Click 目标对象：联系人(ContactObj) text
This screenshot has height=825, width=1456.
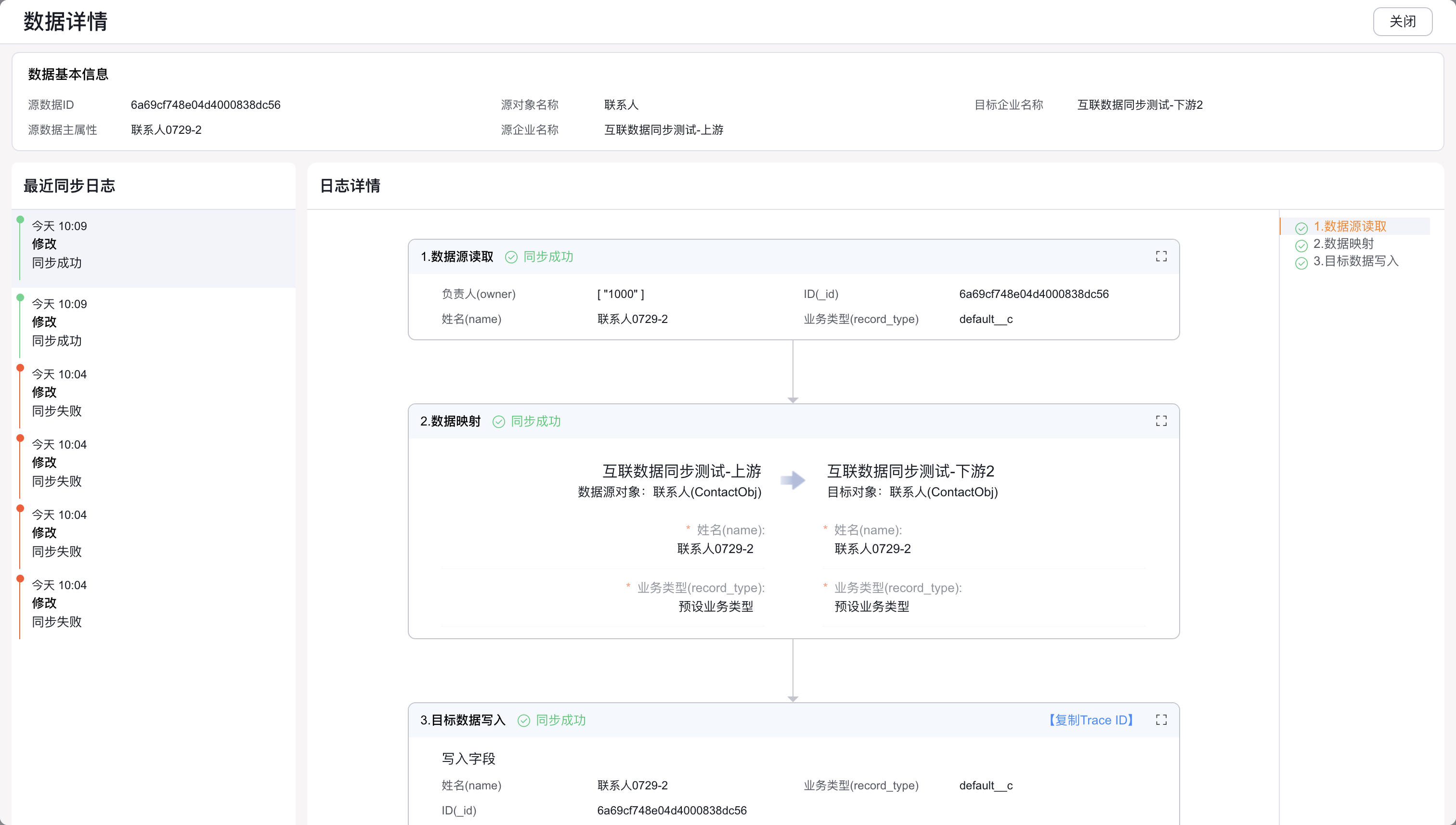tap(912, 492)
